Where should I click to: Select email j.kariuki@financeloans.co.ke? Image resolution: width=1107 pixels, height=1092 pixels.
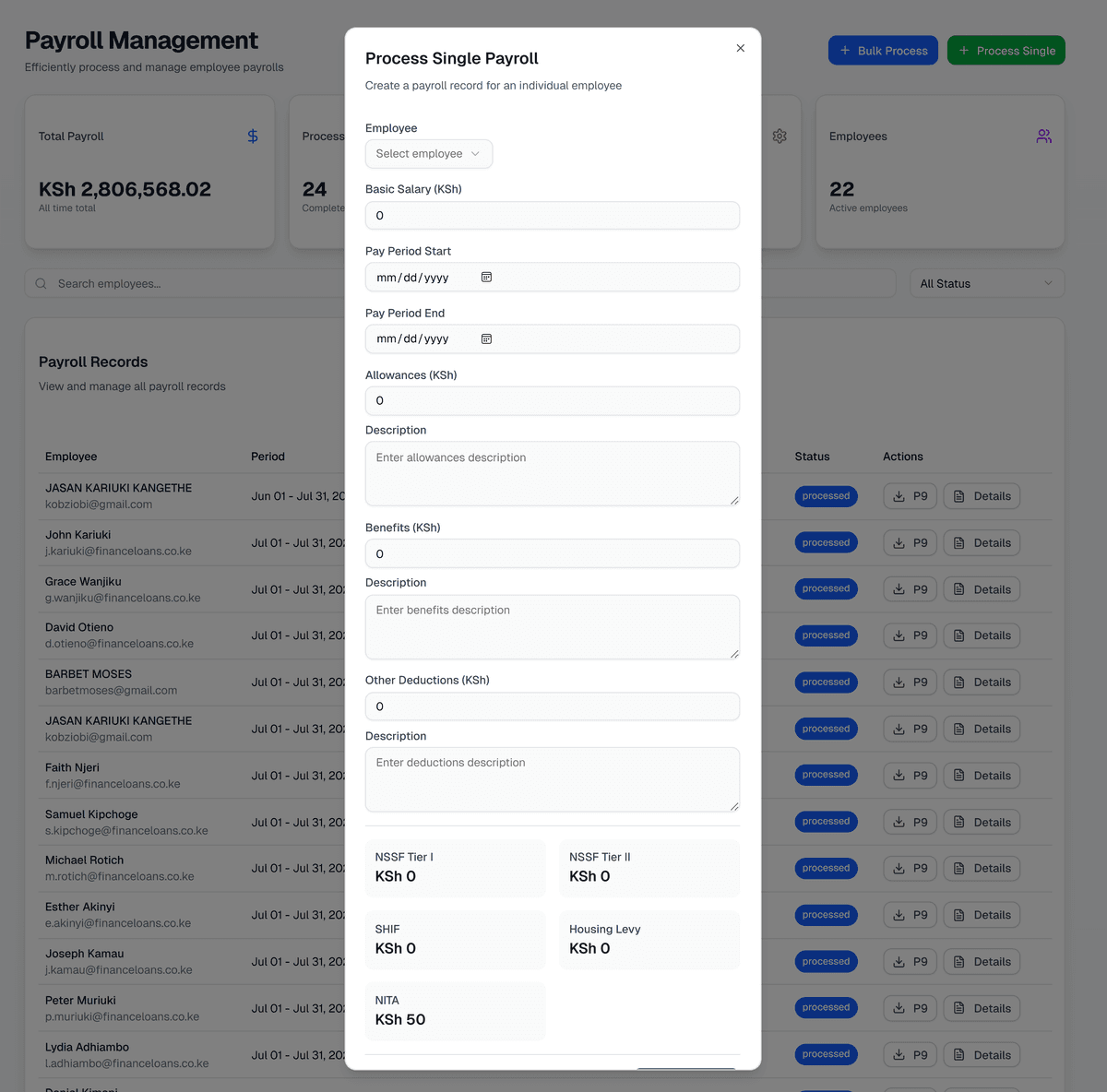[x=118, y=552]
